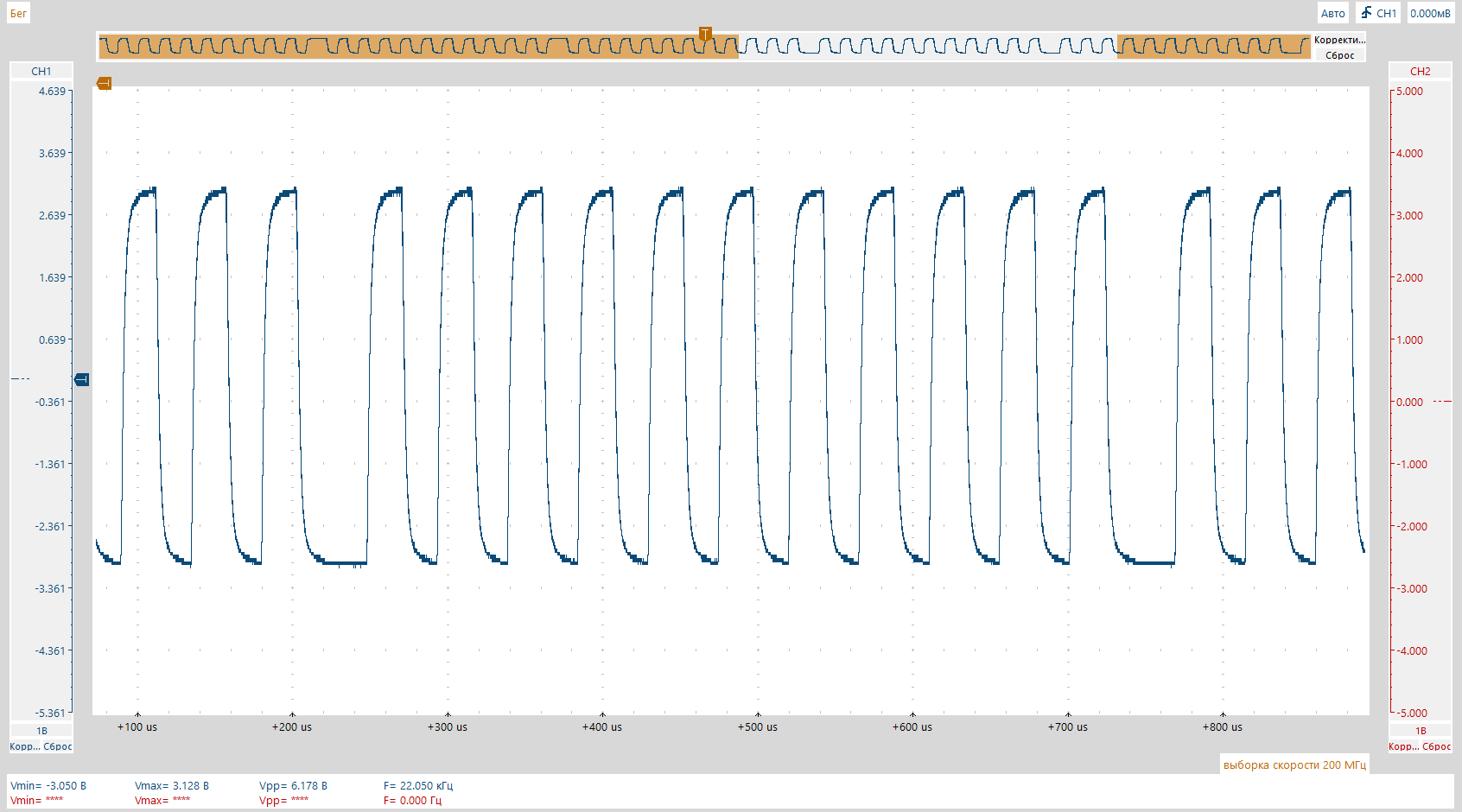The image size is (1462, 812).
Task: Click the +600 us time axis label
Action: click(x=912, y=727)
